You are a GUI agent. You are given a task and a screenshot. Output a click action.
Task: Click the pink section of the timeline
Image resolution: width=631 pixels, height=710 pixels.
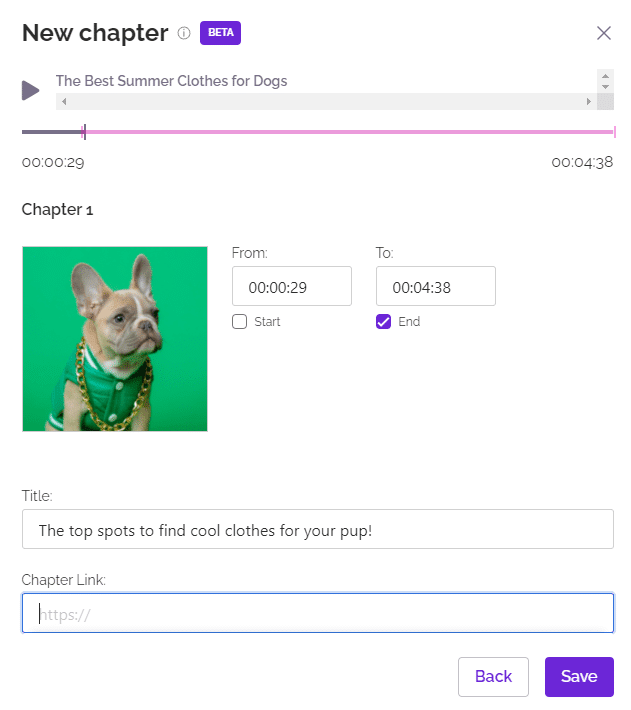[x=350, y=132]
